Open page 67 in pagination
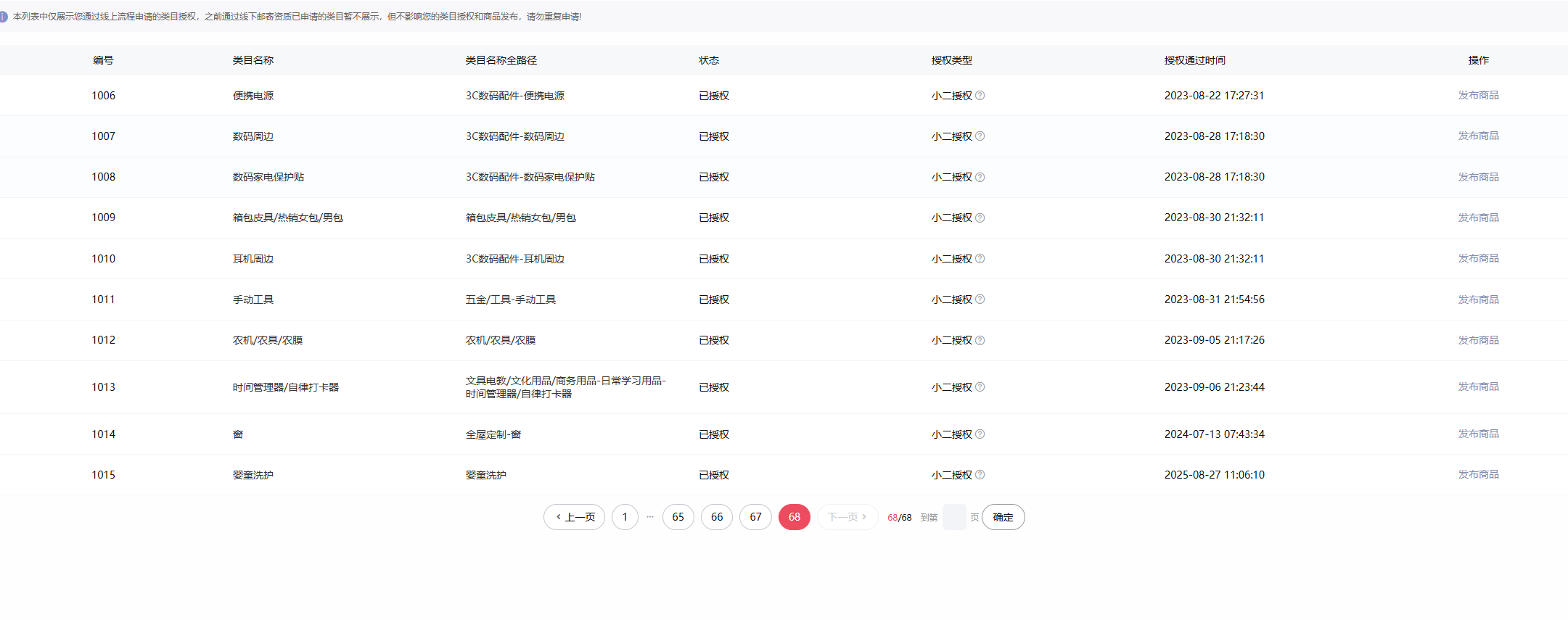The width and height of the screenshot is (1568, 620). (x=755, y=517)
